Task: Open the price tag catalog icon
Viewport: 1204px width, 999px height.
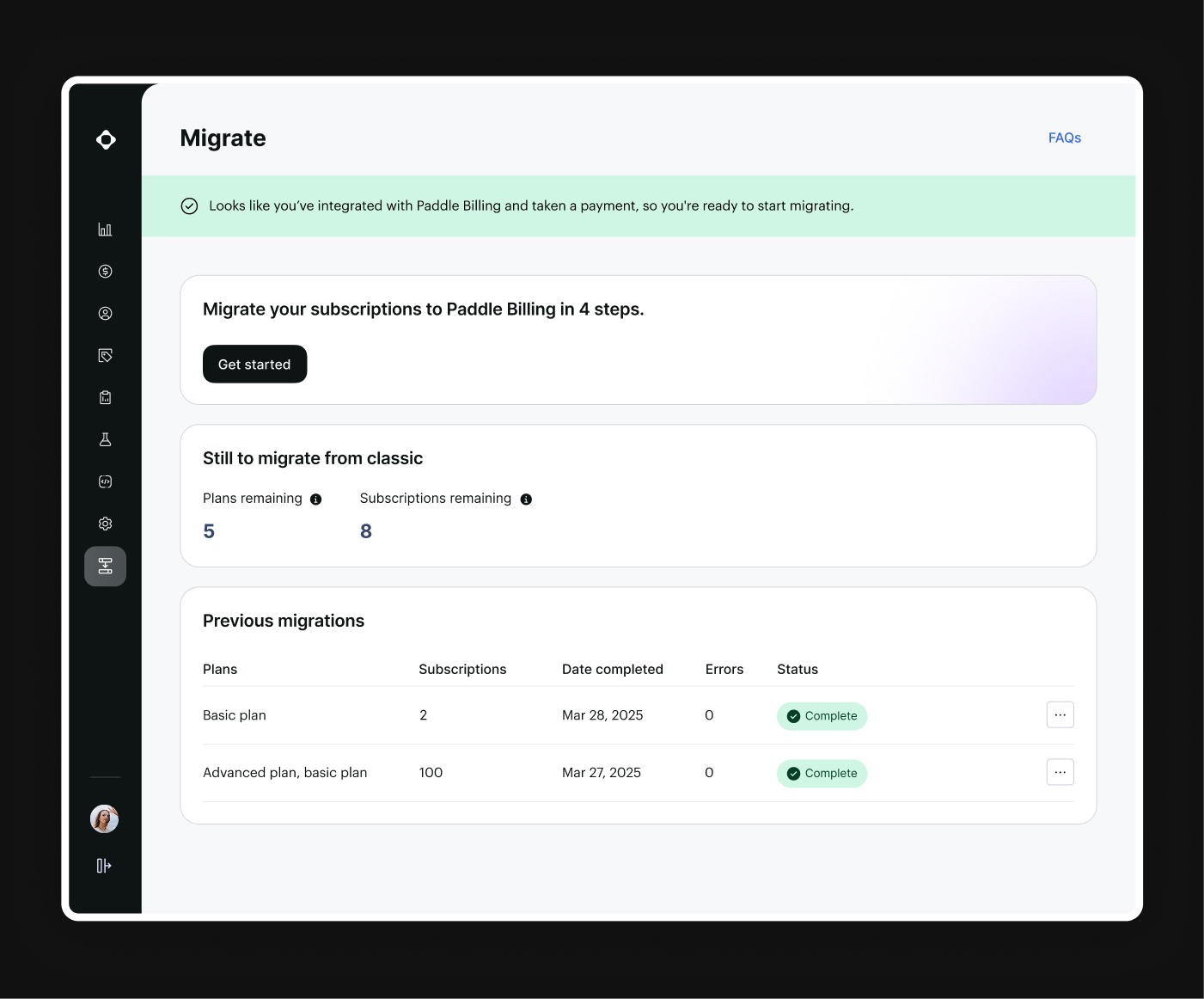Action: click(x=105, y=356)
